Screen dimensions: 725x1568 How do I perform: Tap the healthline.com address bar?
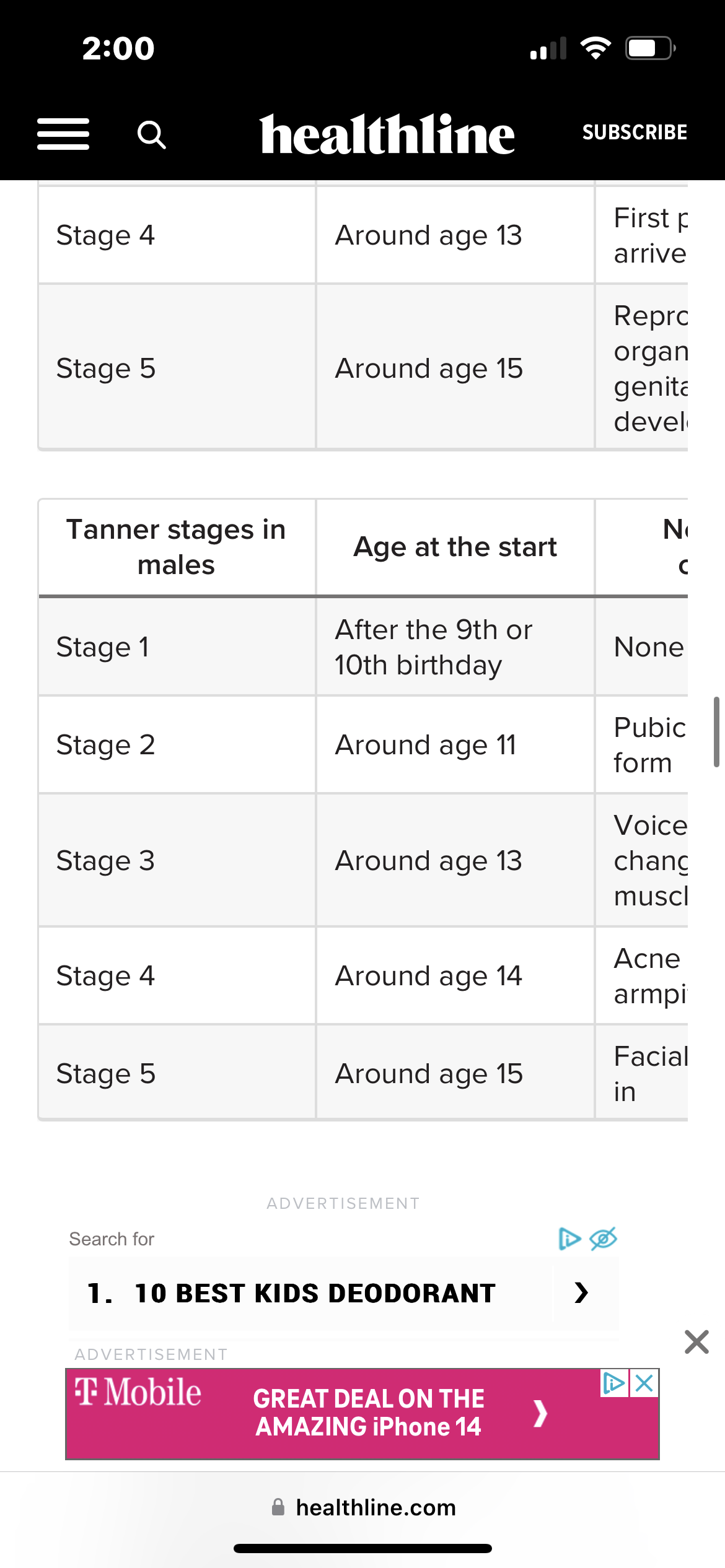click(x=376, y=1507)
